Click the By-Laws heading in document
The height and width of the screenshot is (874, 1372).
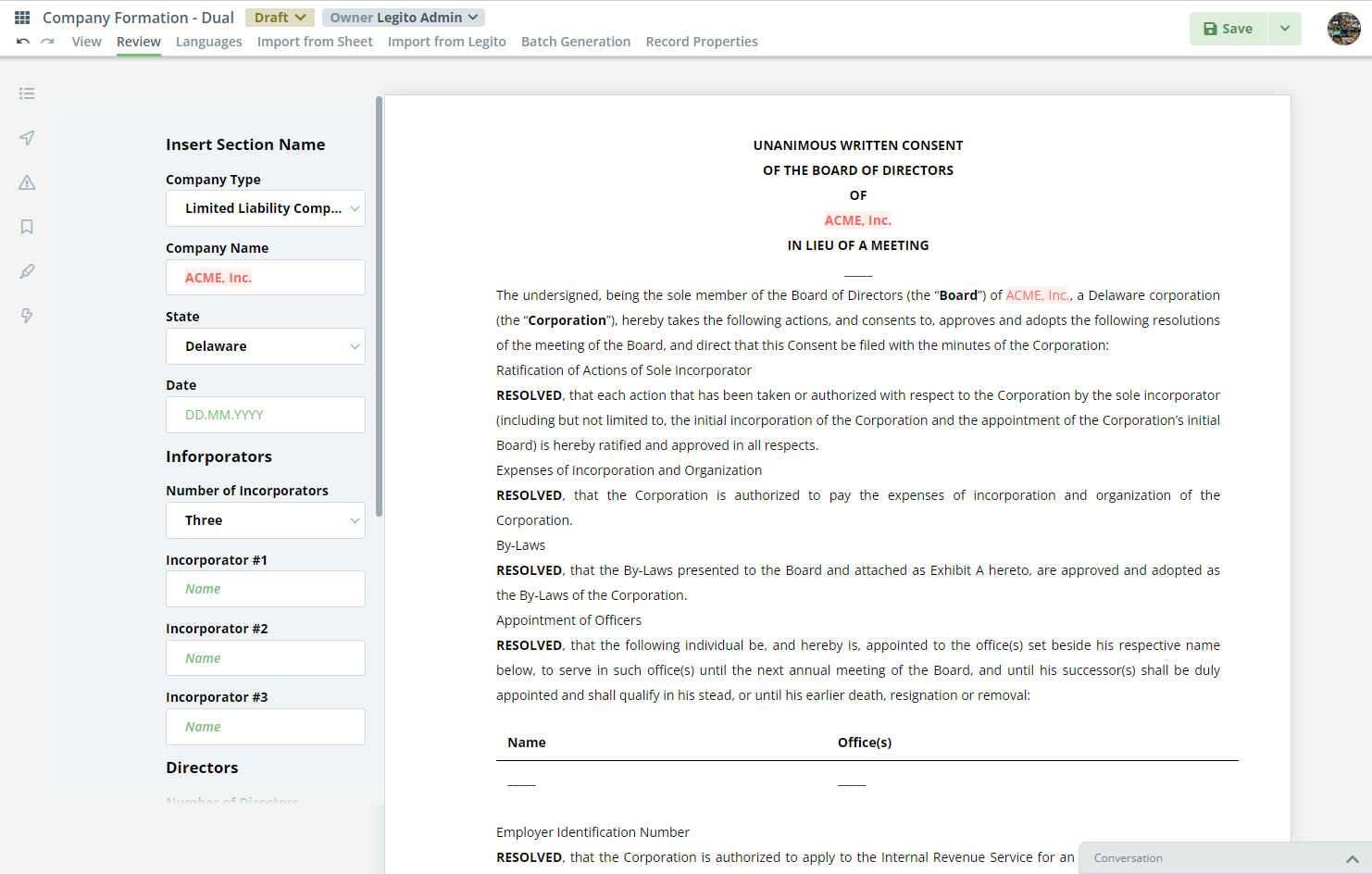tap(520, 545)
